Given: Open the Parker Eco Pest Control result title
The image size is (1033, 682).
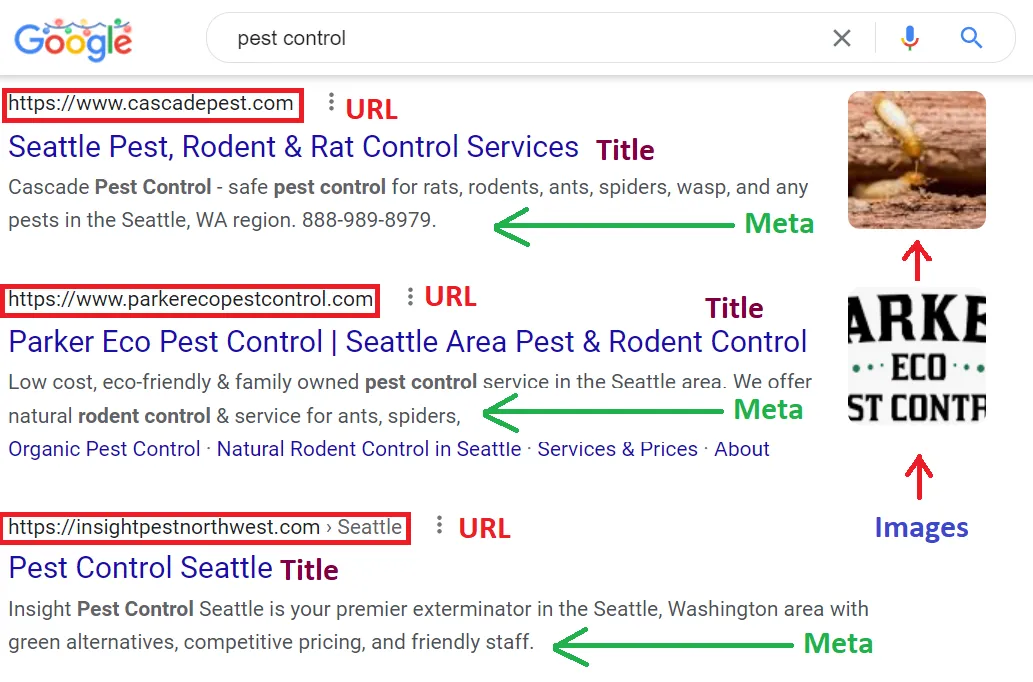Looking at the screenshot, I should click(407, 342).
